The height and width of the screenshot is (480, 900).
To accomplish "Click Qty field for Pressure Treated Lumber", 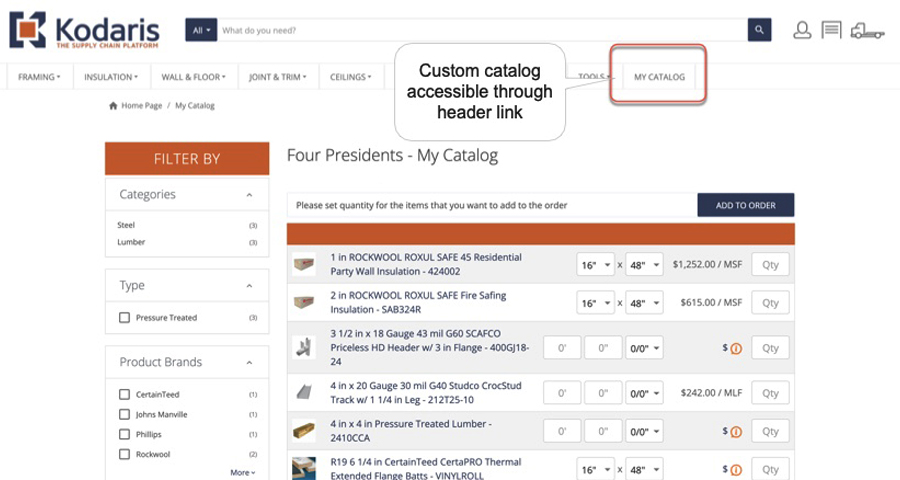I will (x=770, y=431).
